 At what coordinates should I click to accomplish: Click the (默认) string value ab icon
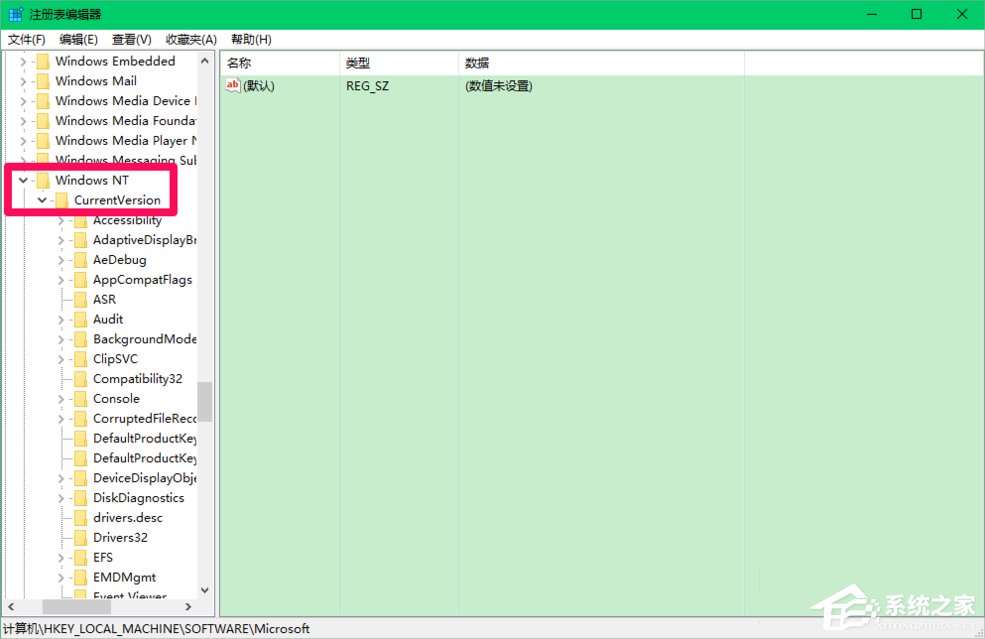(233, 86)
